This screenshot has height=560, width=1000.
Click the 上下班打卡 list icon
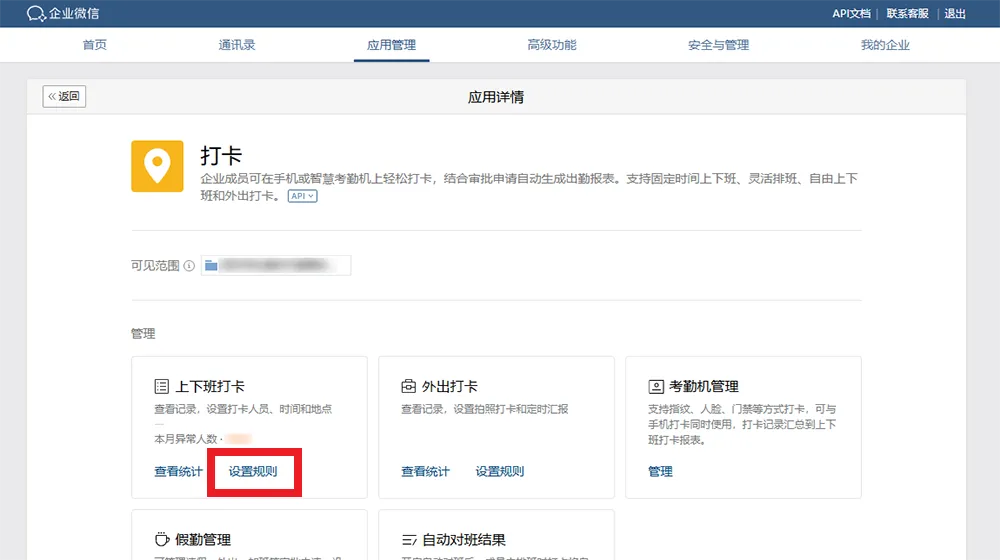(161, 387)
